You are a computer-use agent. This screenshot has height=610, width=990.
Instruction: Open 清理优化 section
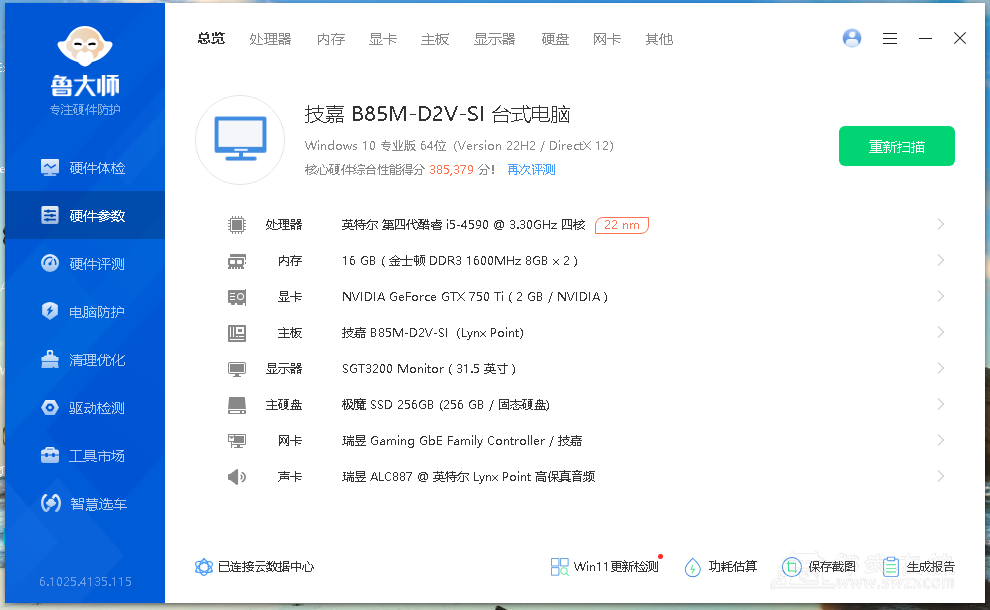[x=85, y=359]
